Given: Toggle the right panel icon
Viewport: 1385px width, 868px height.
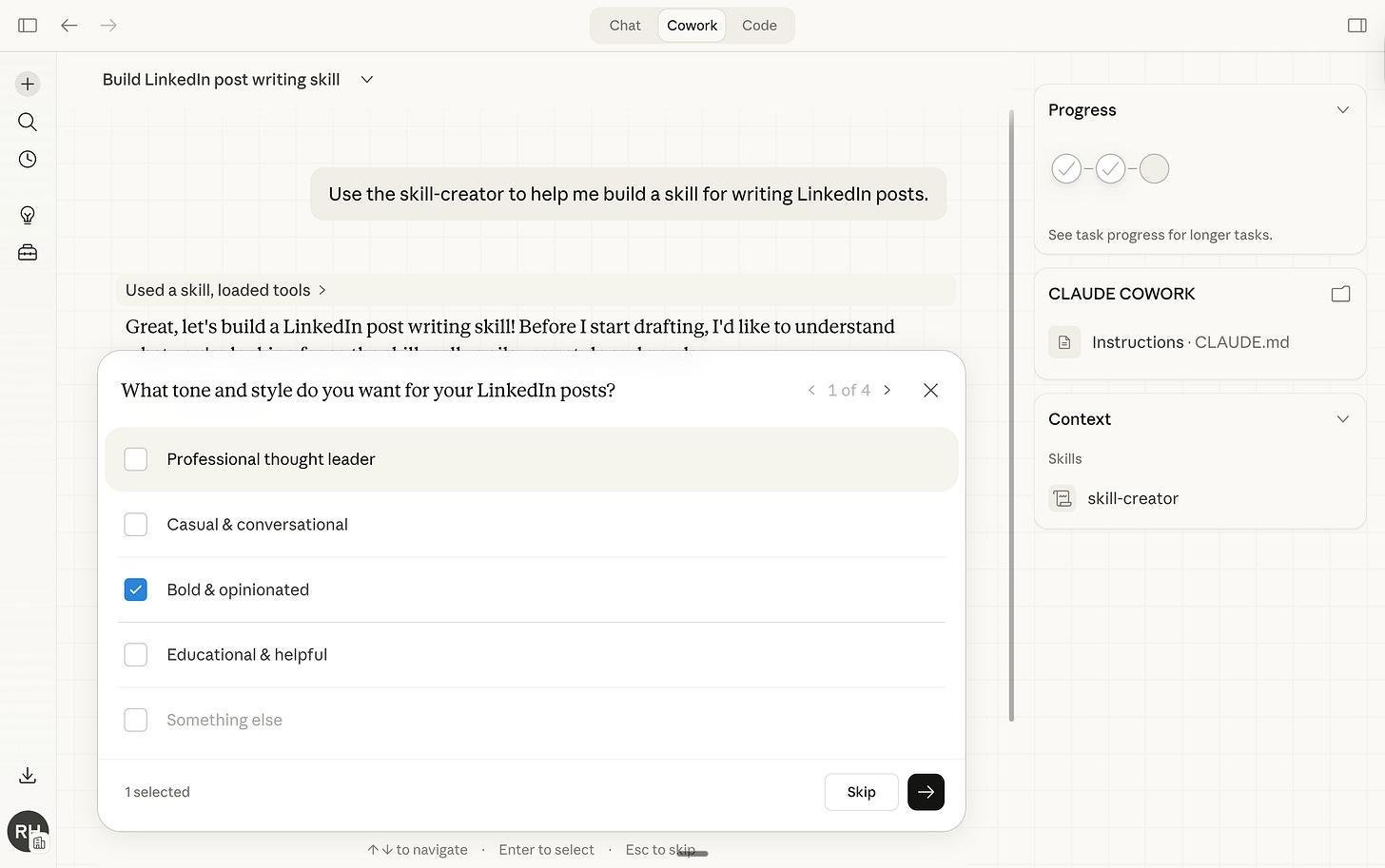Looking at the screenshot, I should click(1357, 26).
